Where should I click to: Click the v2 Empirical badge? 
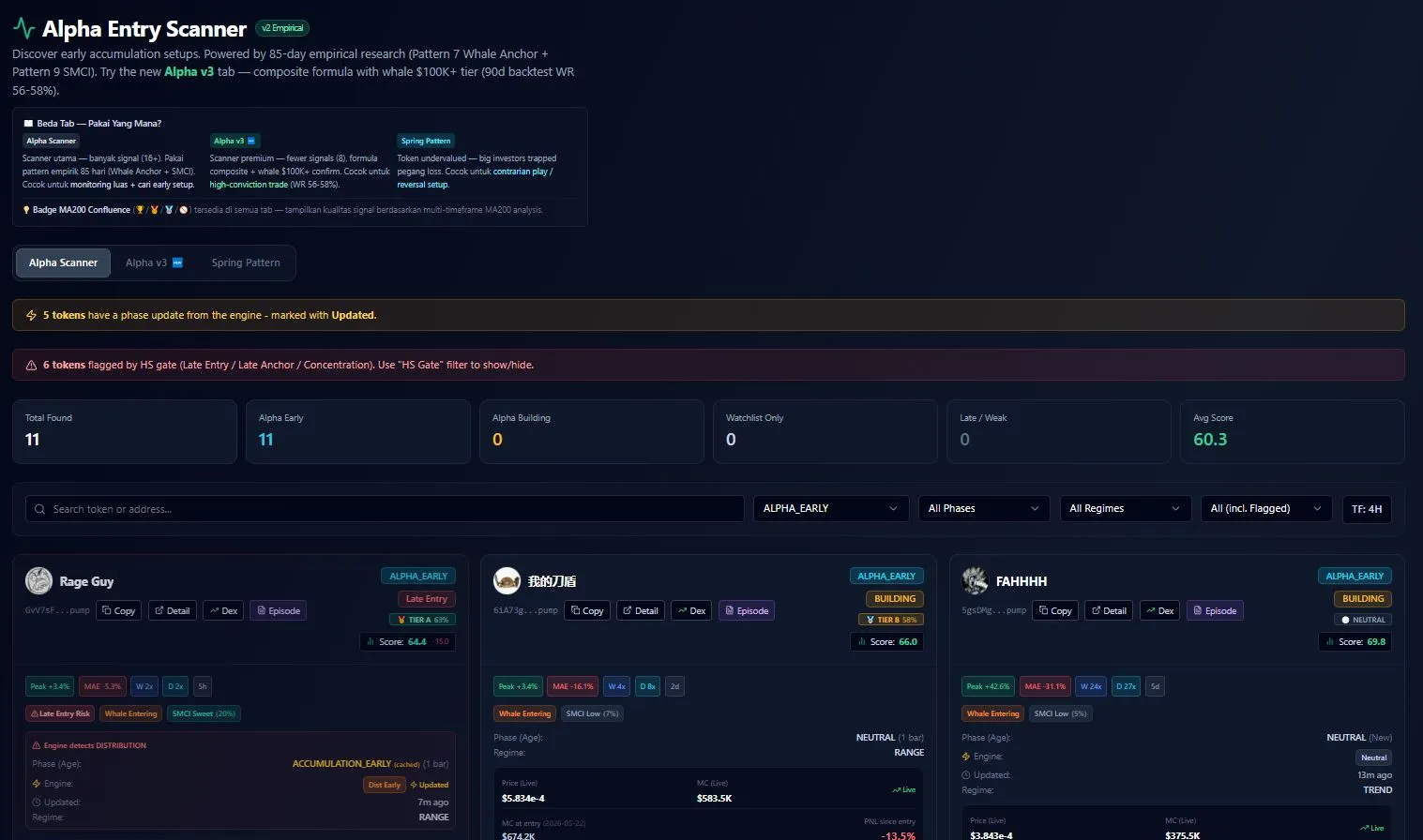pyautogui.click(x=282, y=28)
